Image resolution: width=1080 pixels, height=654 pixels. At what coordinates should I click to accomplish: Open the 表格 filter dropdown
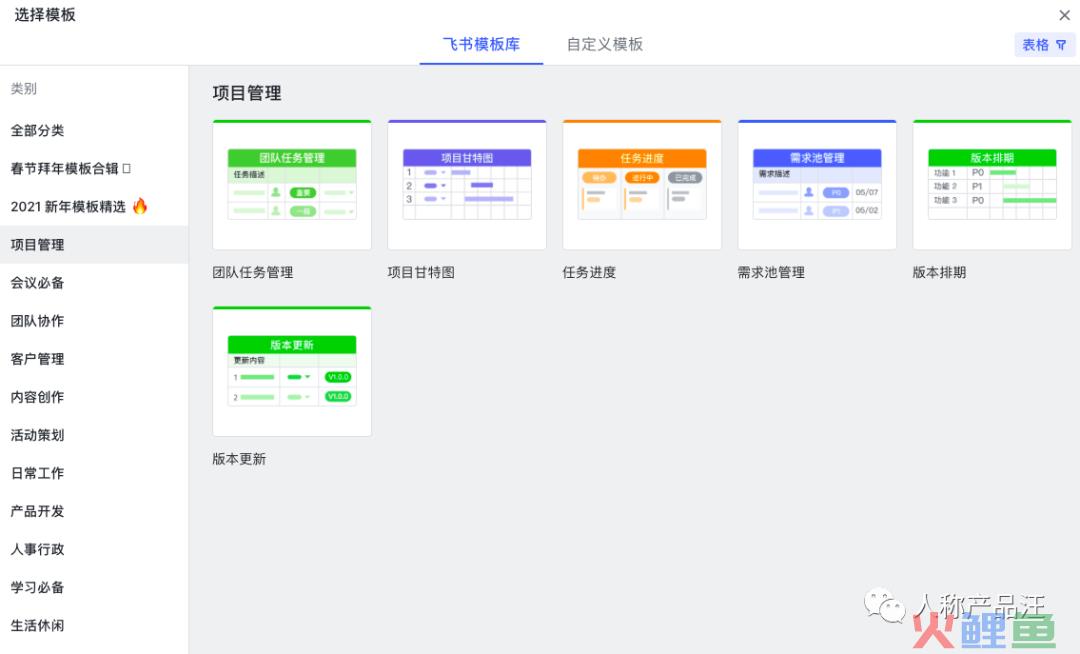[1044, 45]
